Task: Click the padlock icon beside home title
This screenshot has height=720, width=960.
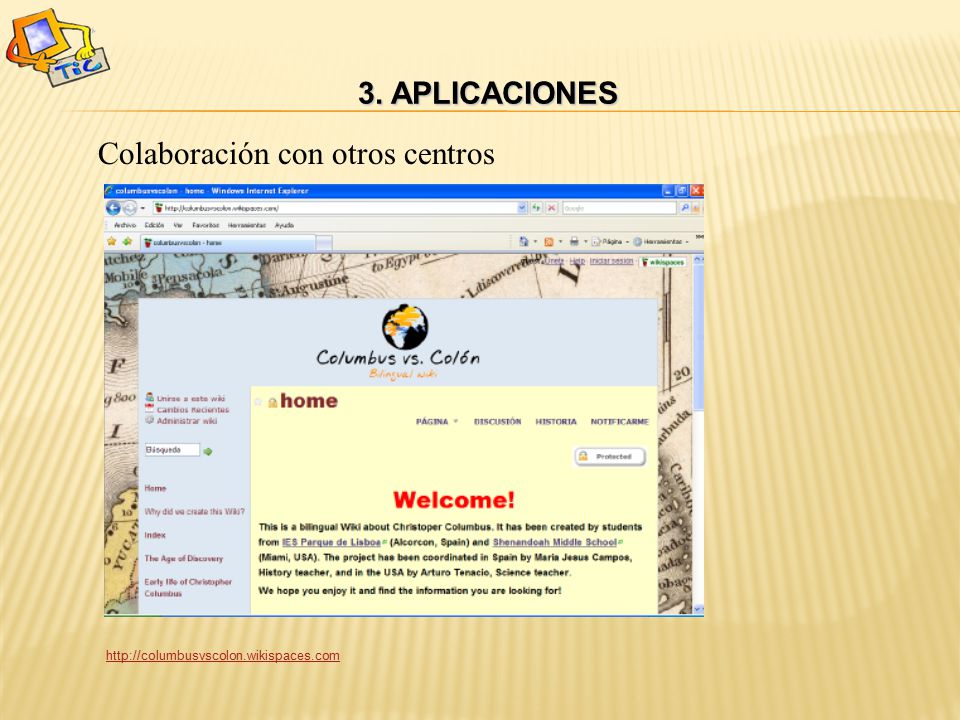Action: tap(272, 402)
